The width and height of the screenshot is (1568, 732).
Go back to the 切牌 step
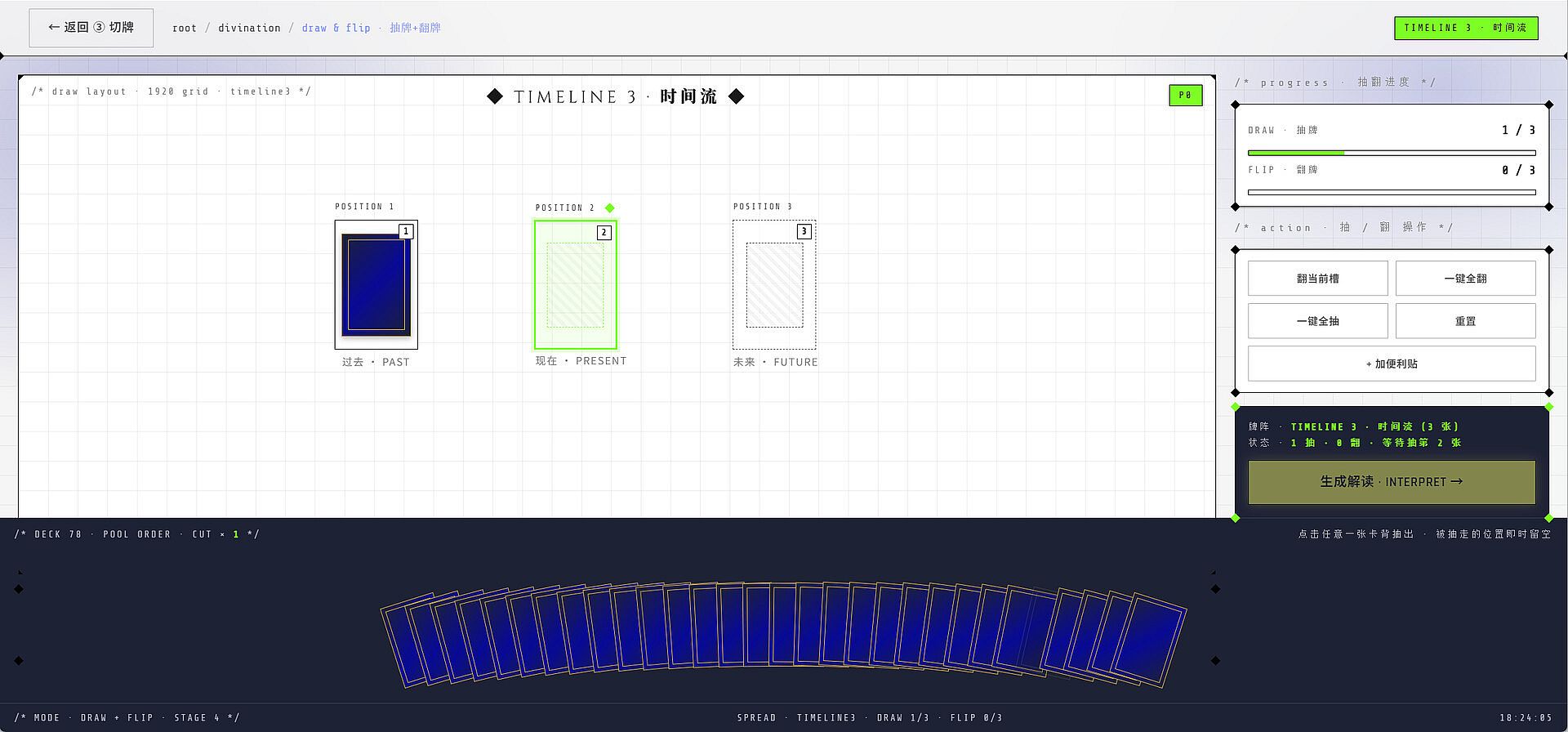91,28
